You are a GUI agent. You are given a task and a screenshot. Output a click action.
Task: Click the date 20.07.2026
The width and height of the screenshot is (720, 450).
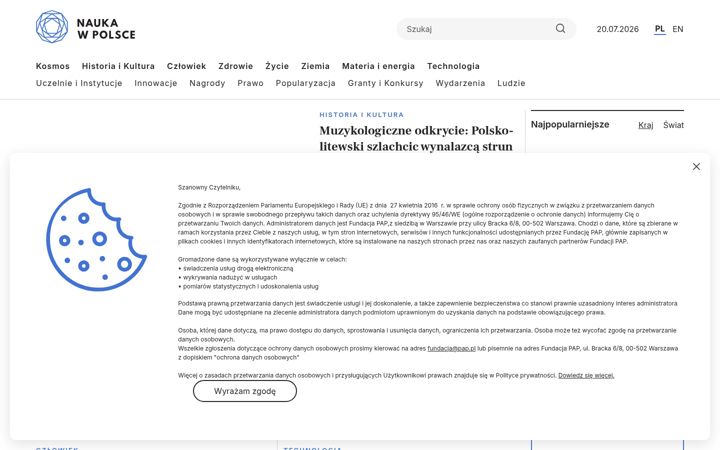(x=618, y=29)
